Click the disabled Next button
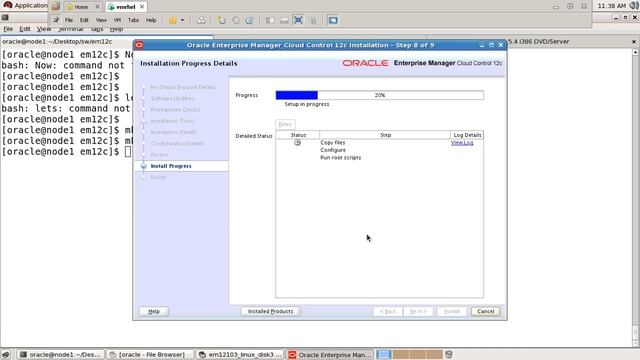Screen dimensions: 640x360 (418, 311)
